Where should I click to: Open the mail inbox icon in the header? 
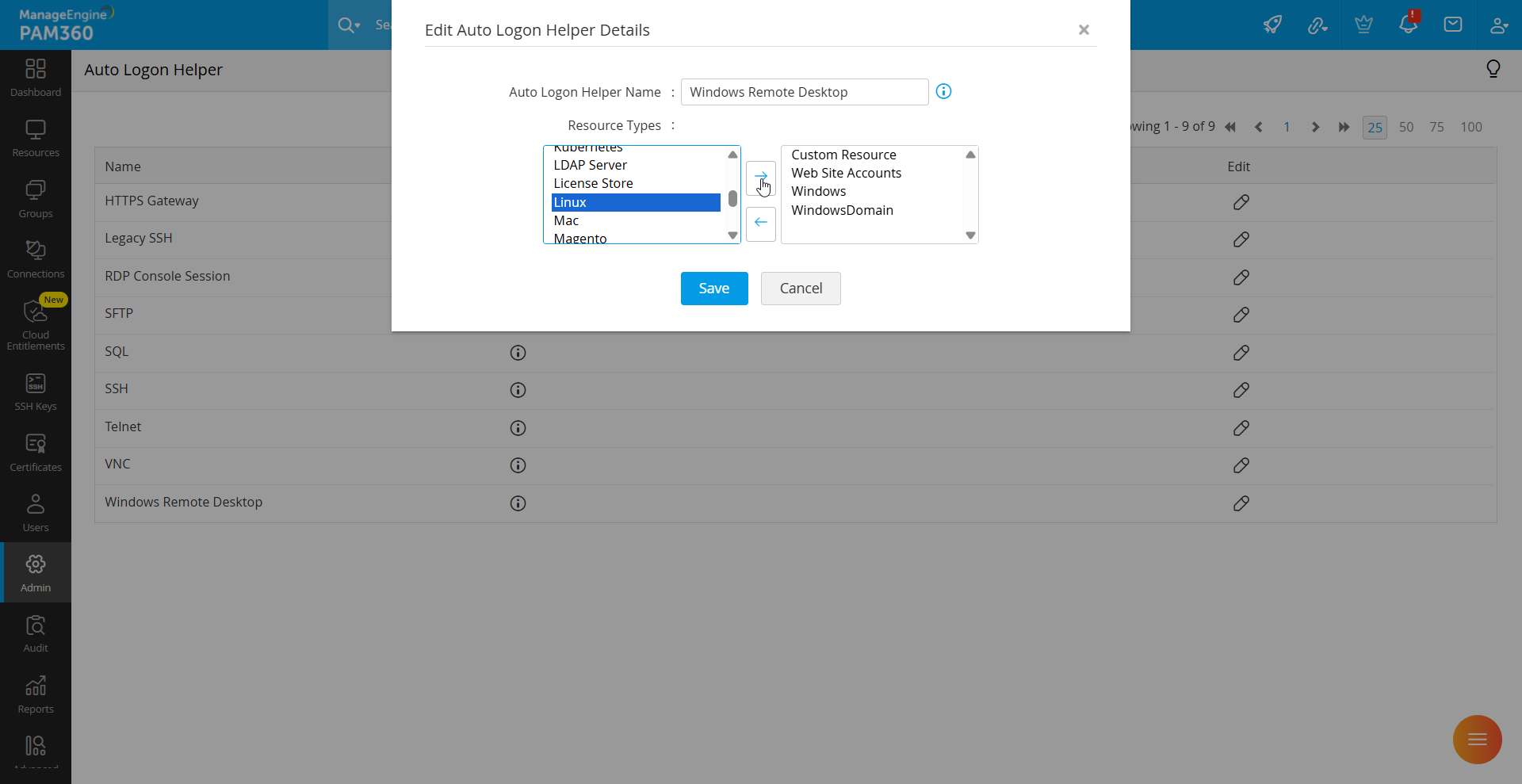coord(1453,25)
